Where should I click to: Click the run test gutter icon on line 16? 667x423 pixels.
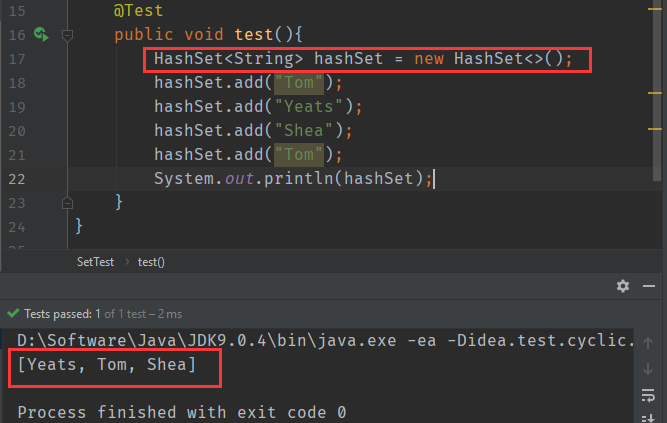(x=41, y=34)
